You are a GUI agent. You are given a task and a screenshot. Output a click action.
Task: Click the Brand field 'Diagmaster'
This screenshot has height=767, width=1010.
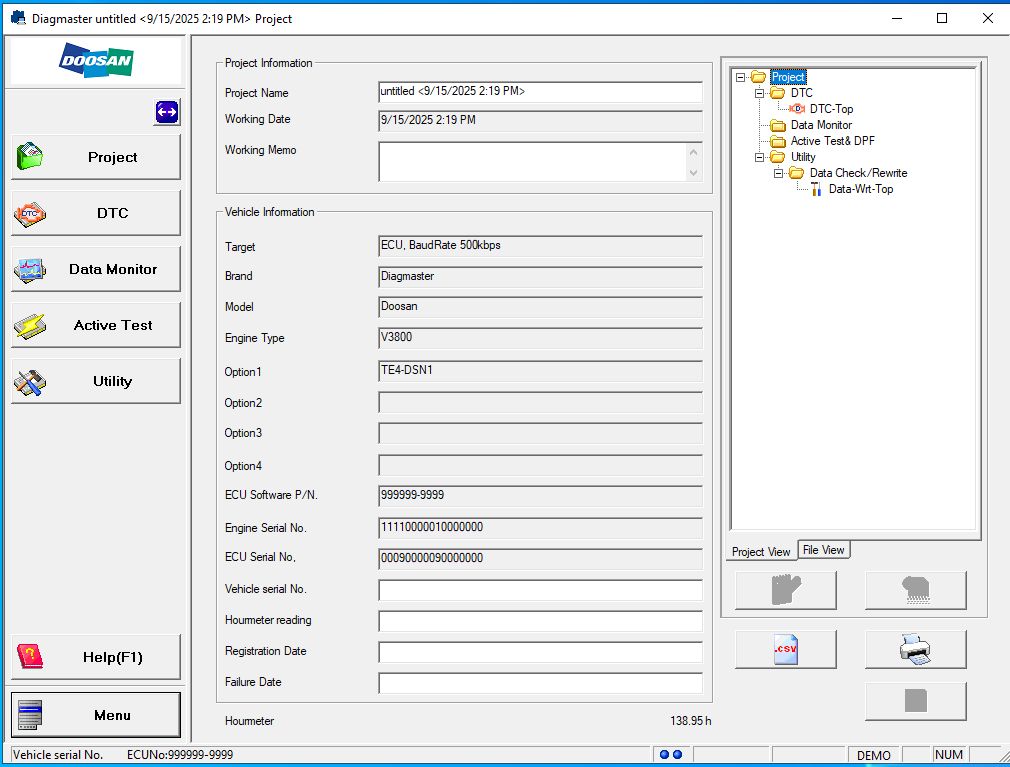540,277
